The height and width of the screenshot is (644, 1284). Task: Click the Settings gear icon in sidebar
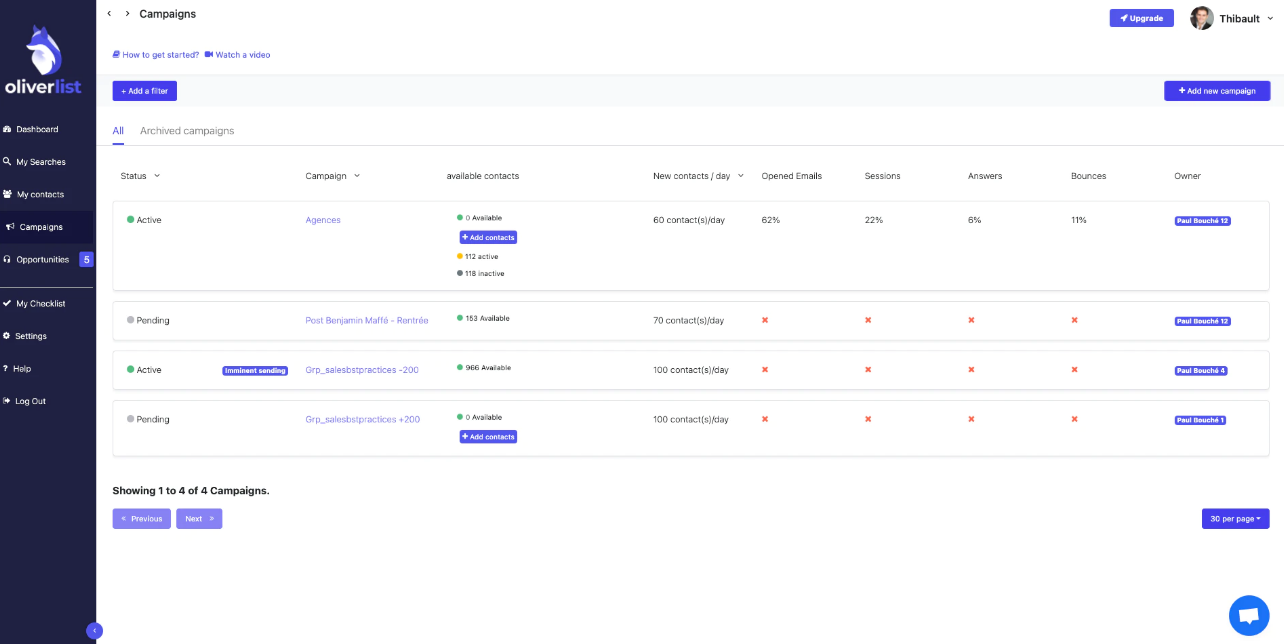[x=7, y=336]
